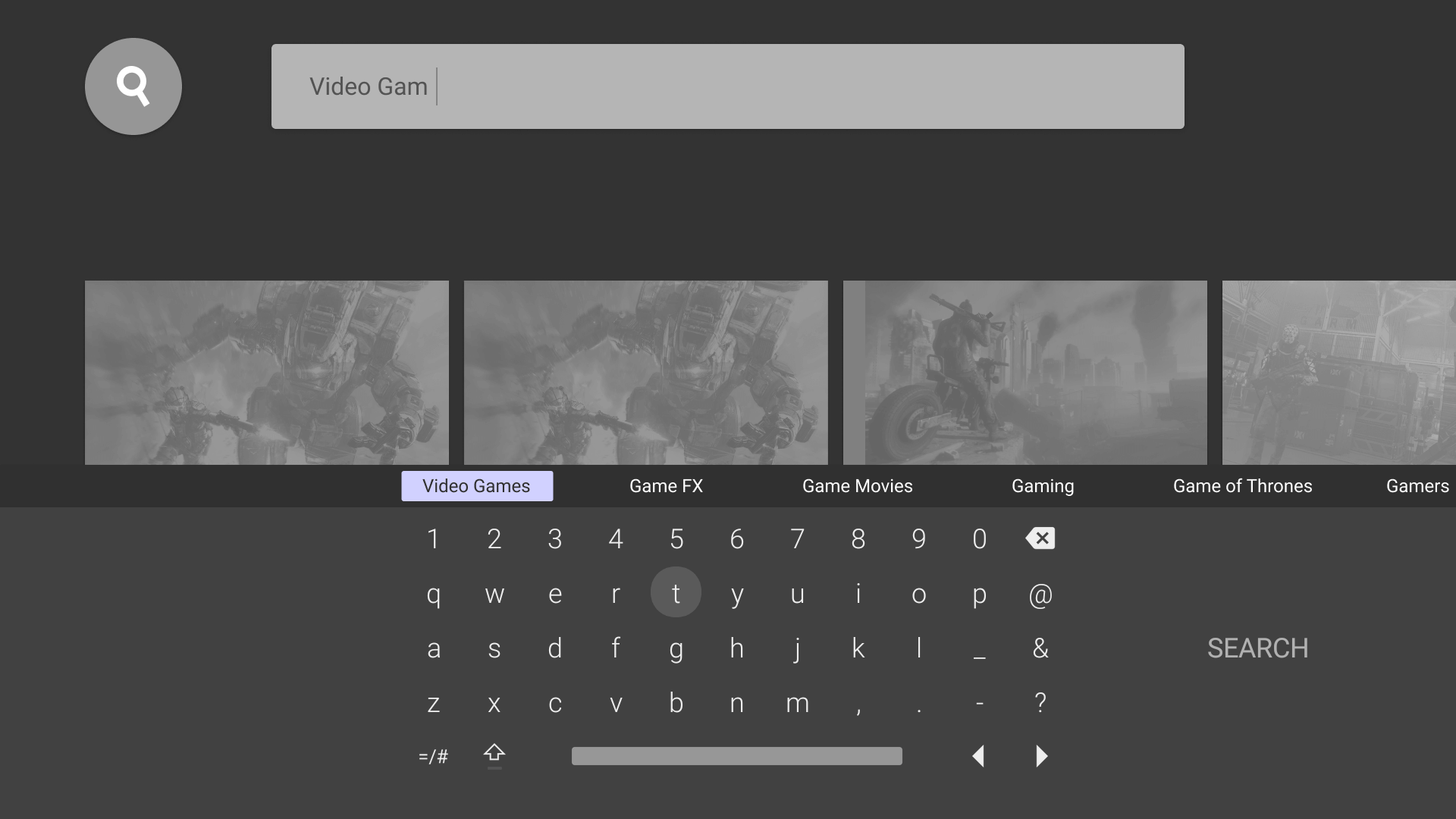This screenshot has height=819, width=1456.
Task: Tap the highlighted letter t key
Action: tap(676, 592)
